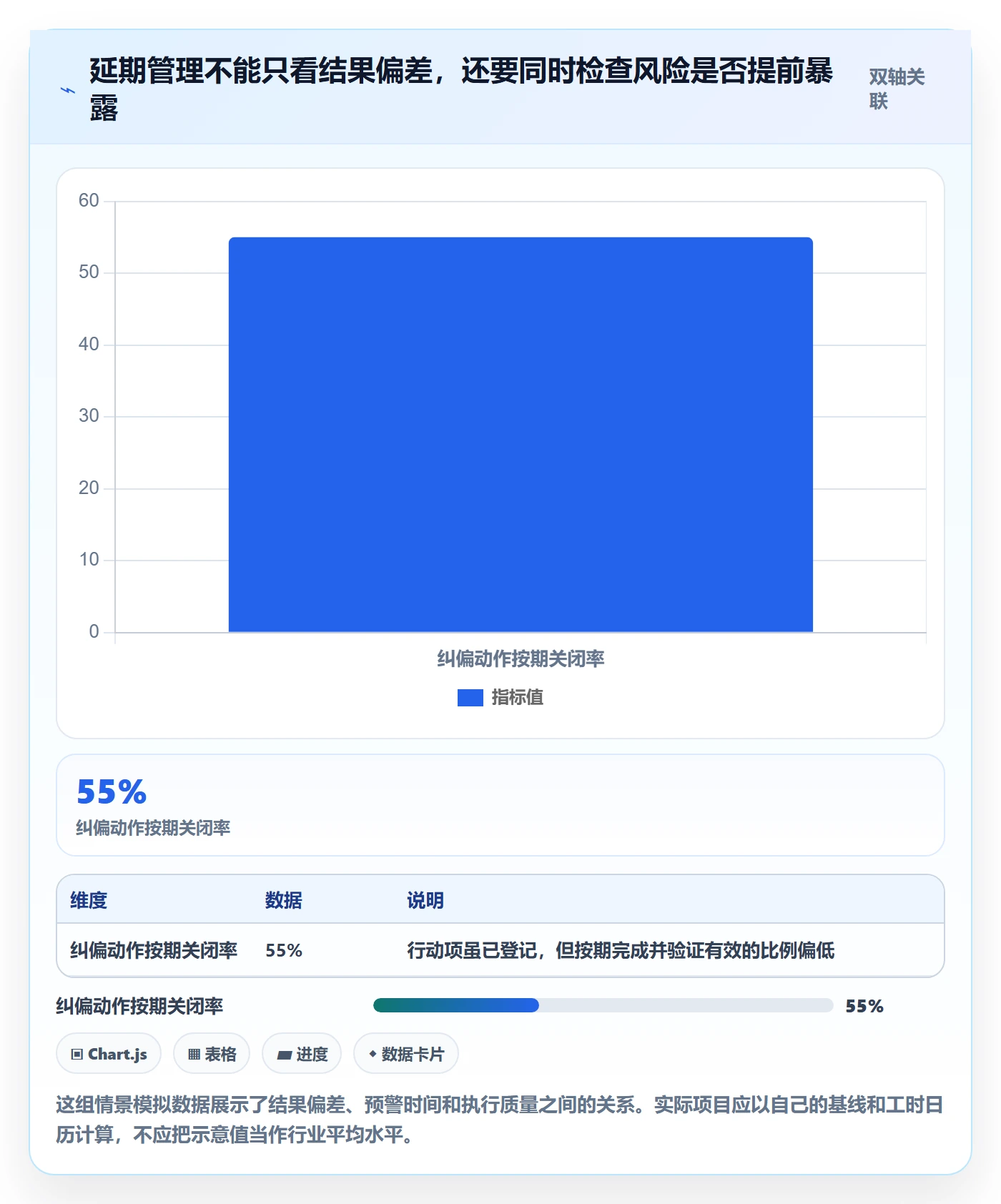The image size is (1001, 1204).
Task: Click the 55% label beside progress bar
Action: tap(864, 1006)
